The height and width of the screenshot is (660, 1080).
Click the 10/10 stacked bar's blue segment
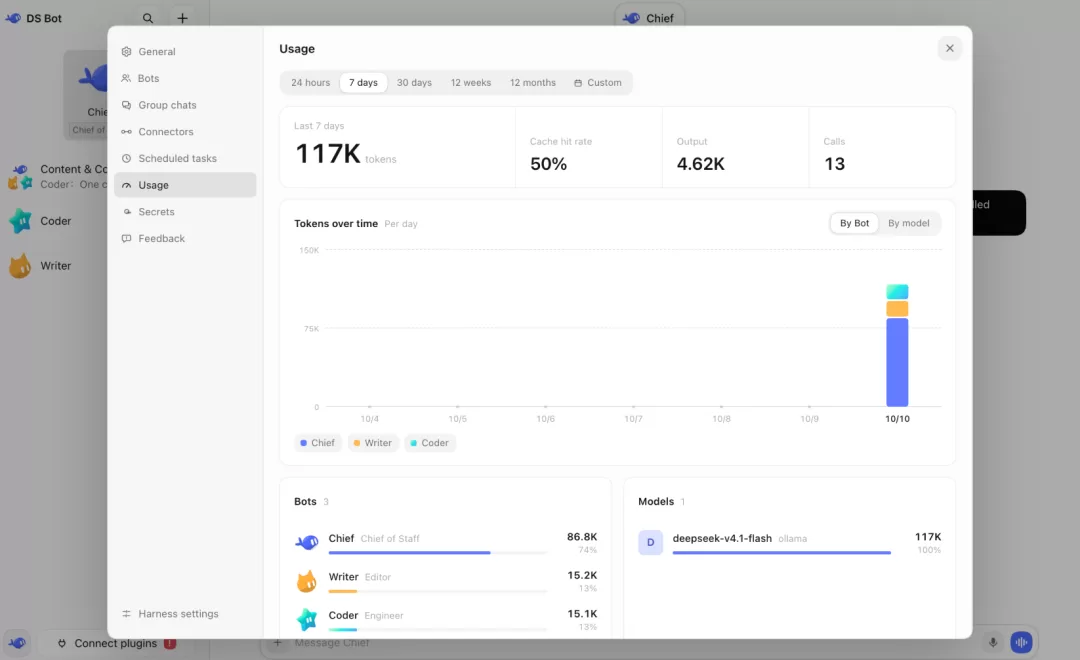[897, 362]
